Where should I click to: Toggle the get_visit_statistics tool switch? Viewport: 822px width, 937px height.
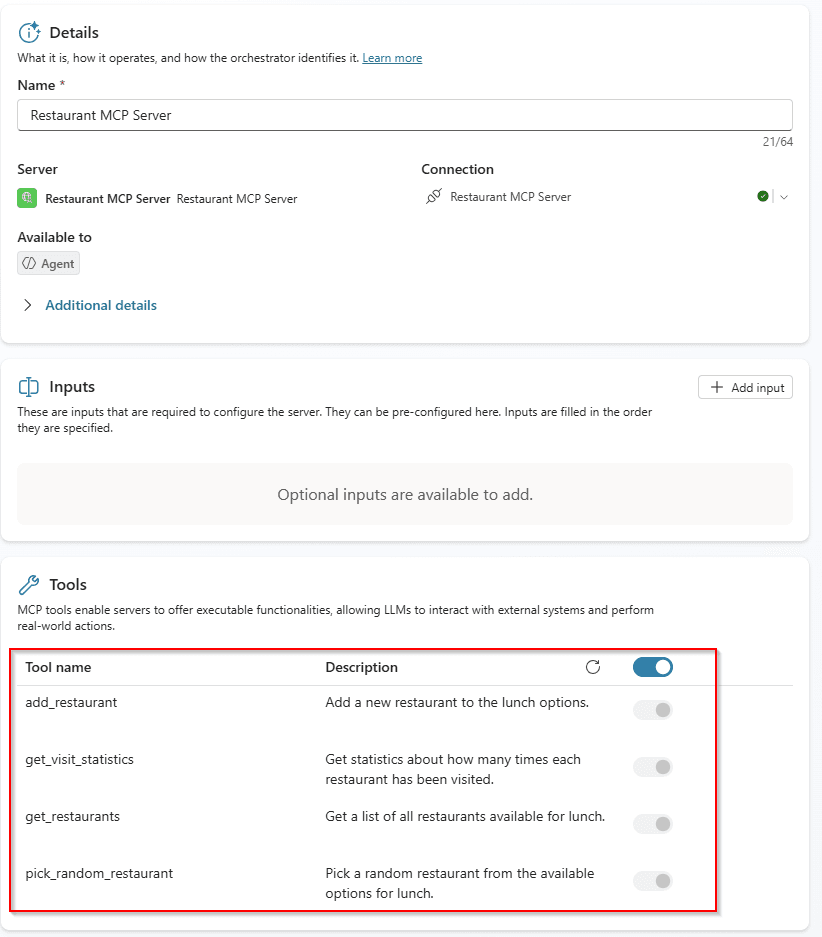[653, 767]
